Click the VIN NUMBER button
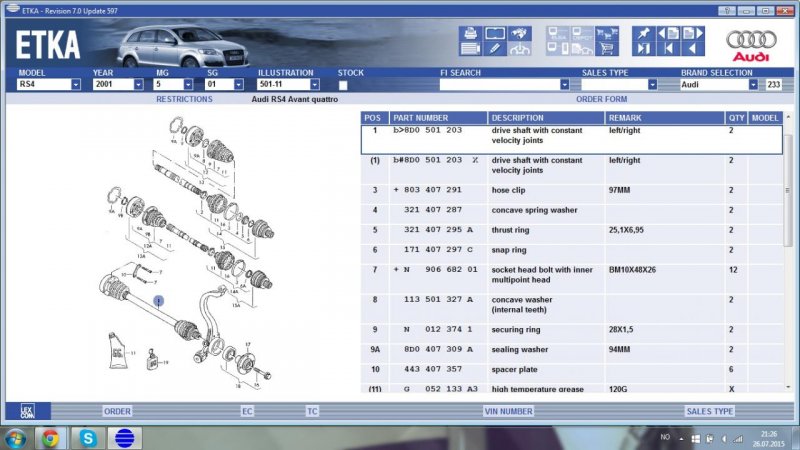The image size is (800, 450). pyautogui.click(x=507, y=411)
